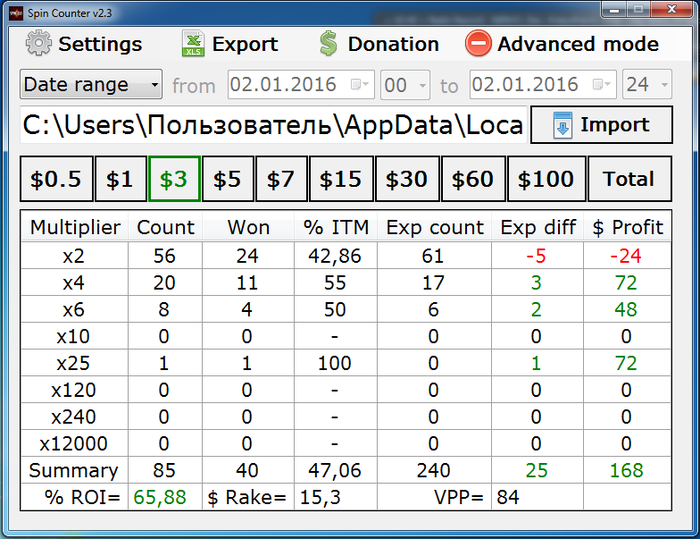Click the Spin Counter app icon in title bar

point(16,13)
